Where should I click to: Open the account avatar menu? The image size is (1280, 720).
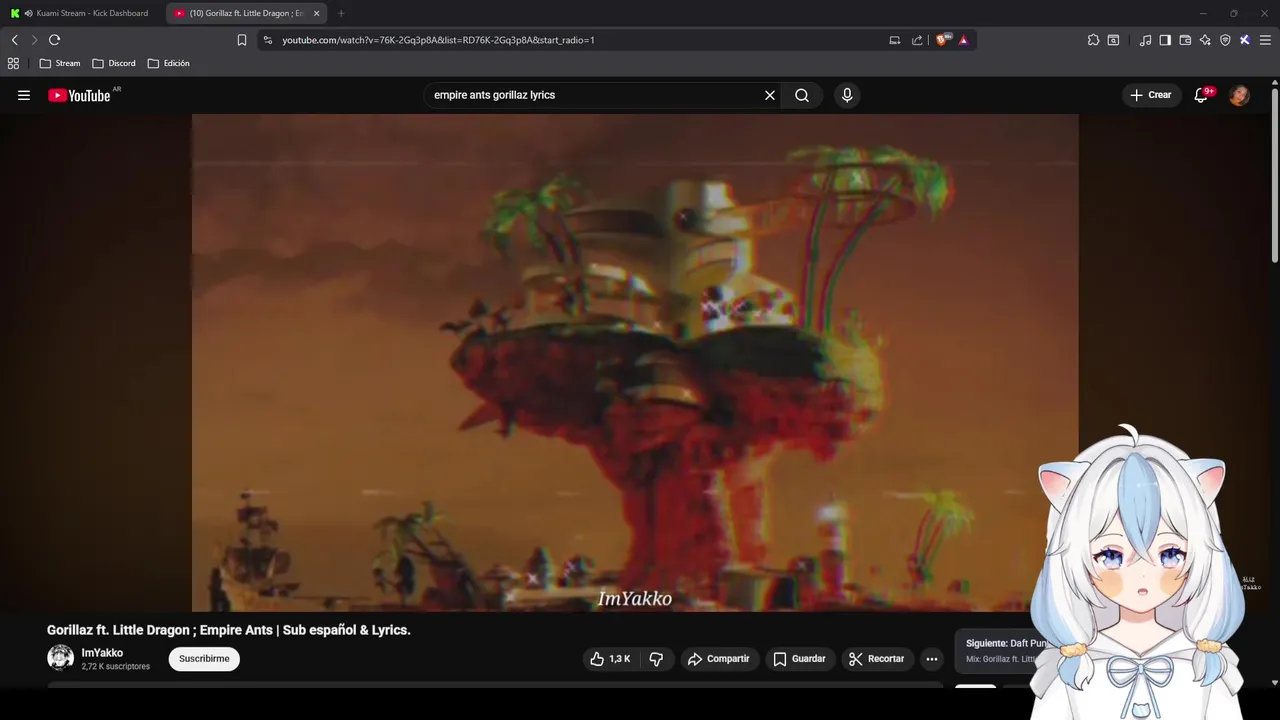coord(1239,95)
